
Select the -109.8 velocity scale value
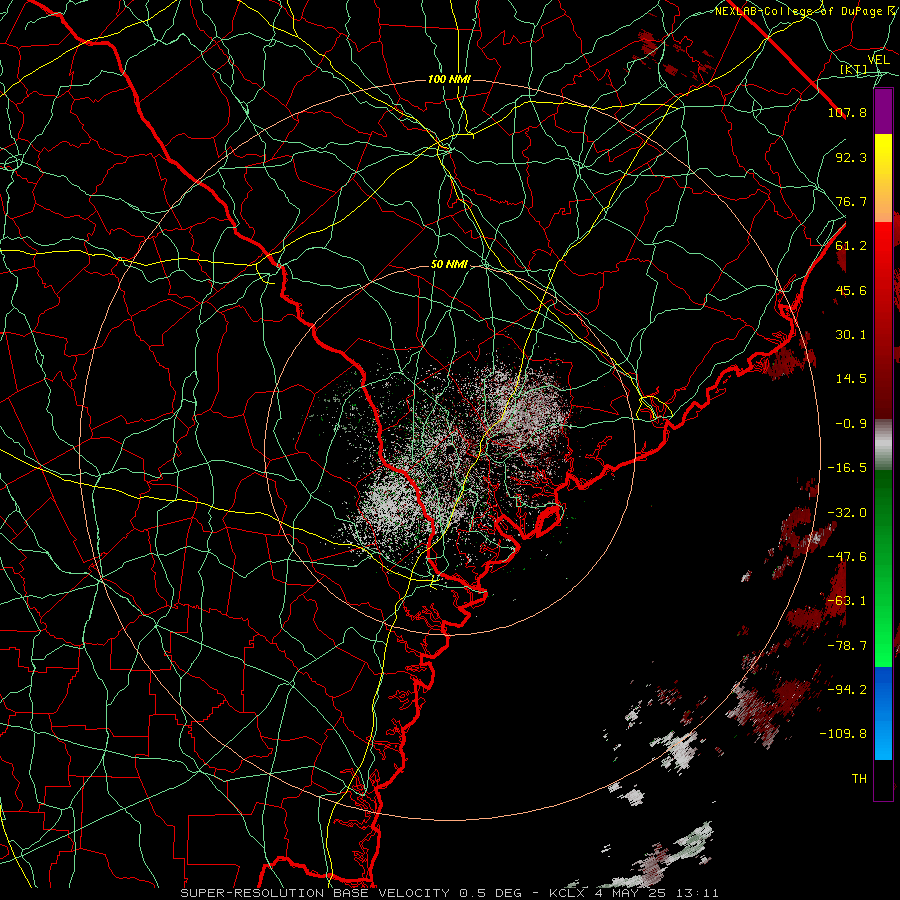pos(843,734)
